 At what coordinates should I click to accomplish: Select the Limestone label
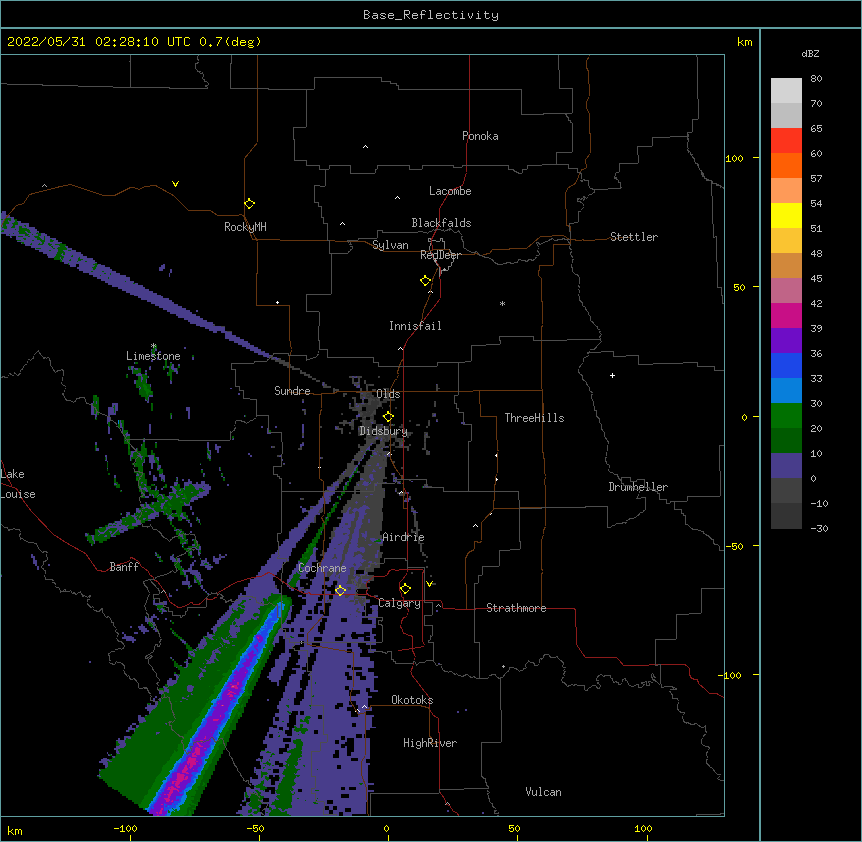153,356
